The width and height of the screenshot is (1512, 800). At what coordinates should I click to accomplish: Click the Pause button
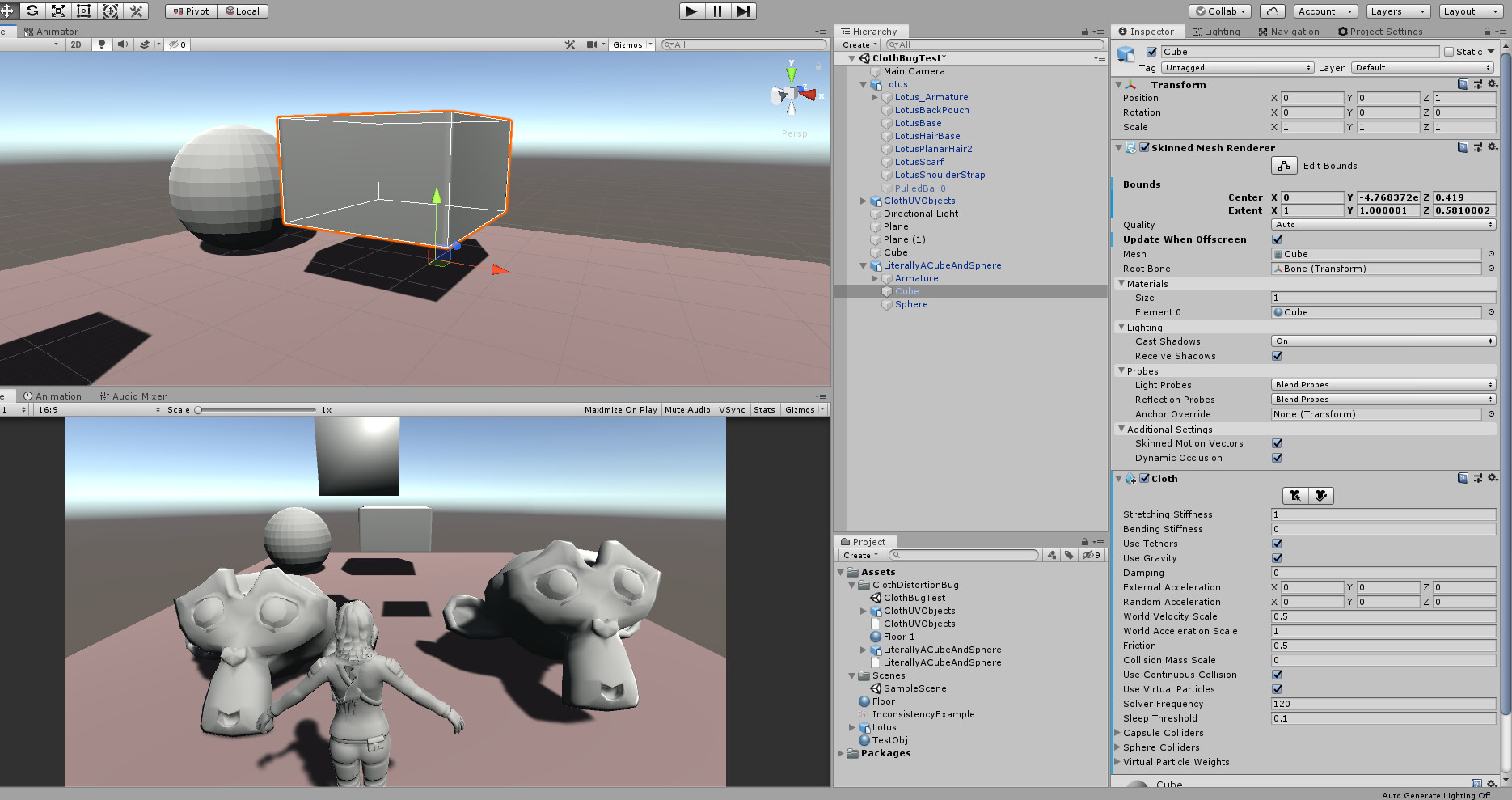[717, 11]
